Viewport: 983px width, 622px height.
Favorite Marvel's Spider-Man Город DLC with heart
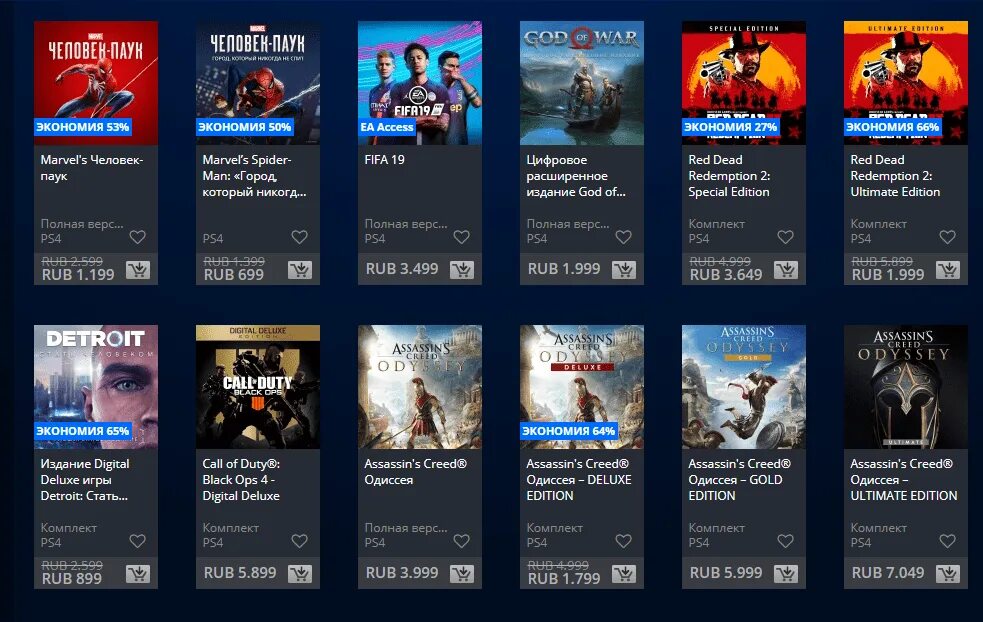click(300, 237)
